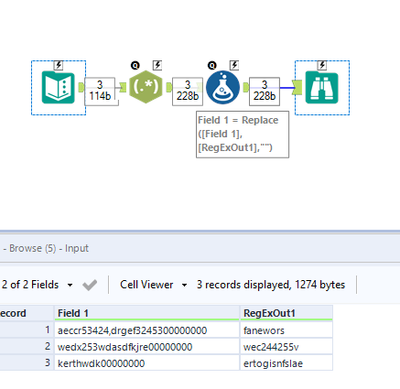Click RegEx tool output anchor
Image resolution: width=400 pixels, height=389 pixels.
[169, 87]
